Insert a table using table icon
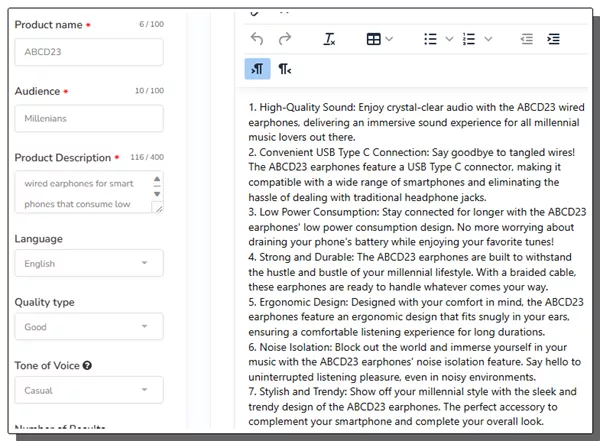Screen dimensions: 600x441 click(x=373, y=39)
